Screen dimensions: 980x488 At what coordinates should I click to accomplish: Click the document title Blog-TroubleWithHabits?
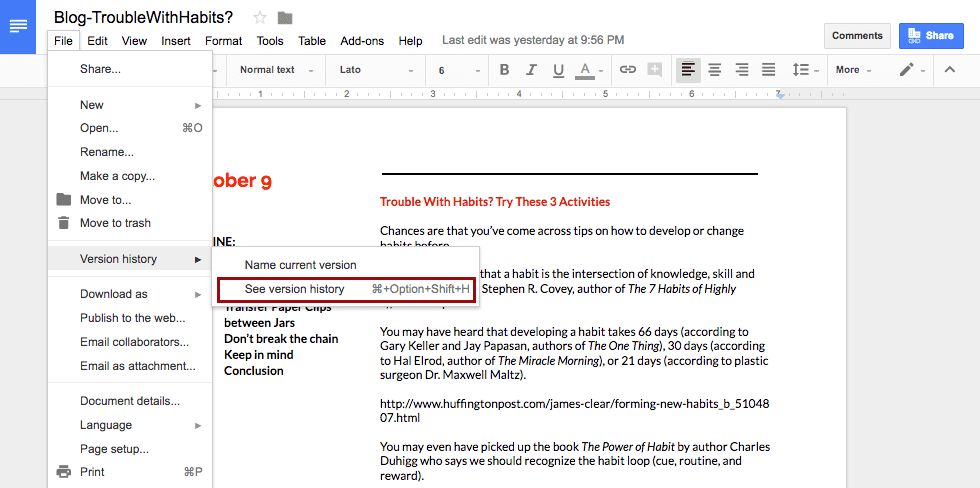144,17
